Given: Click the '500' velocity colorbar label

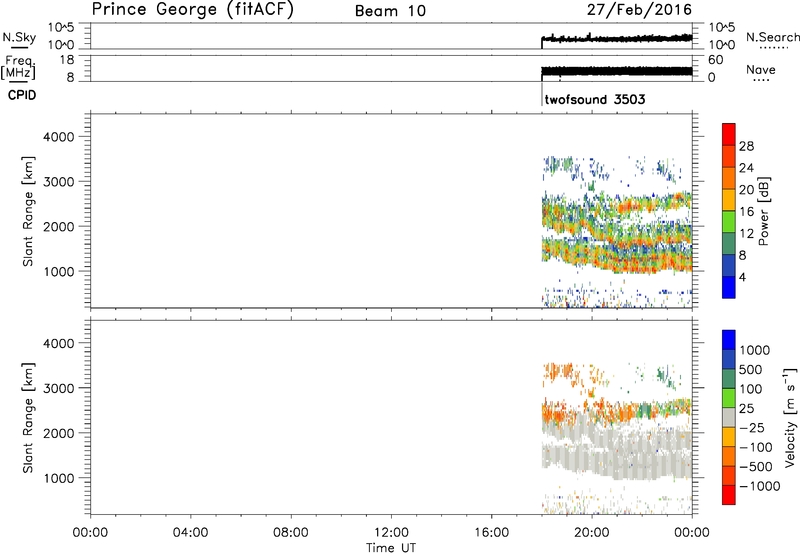Looking at the screenshot, I should [751, 369].
